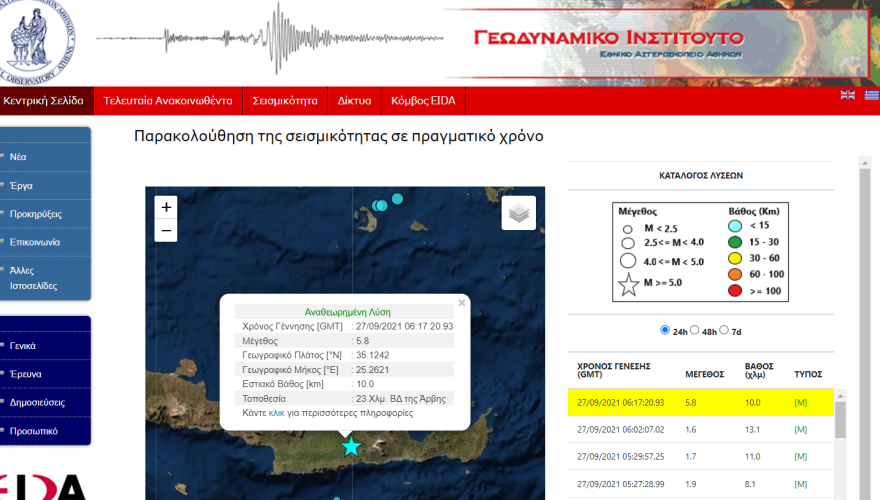Click the magnitude value 5.8 in the popup
Image resolution: width=880 pixels, height=500 pixels.
[x=363, y=341]
